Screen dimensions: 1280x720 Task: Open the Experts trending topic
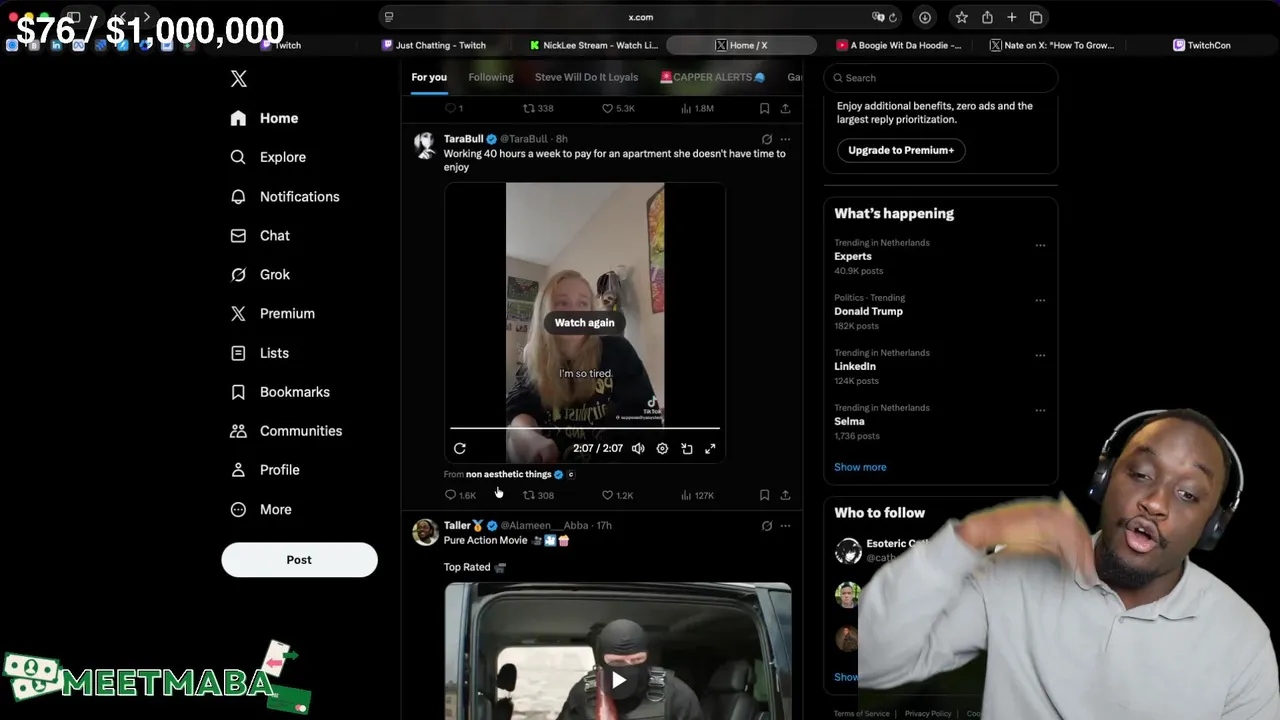click(853, 257)
